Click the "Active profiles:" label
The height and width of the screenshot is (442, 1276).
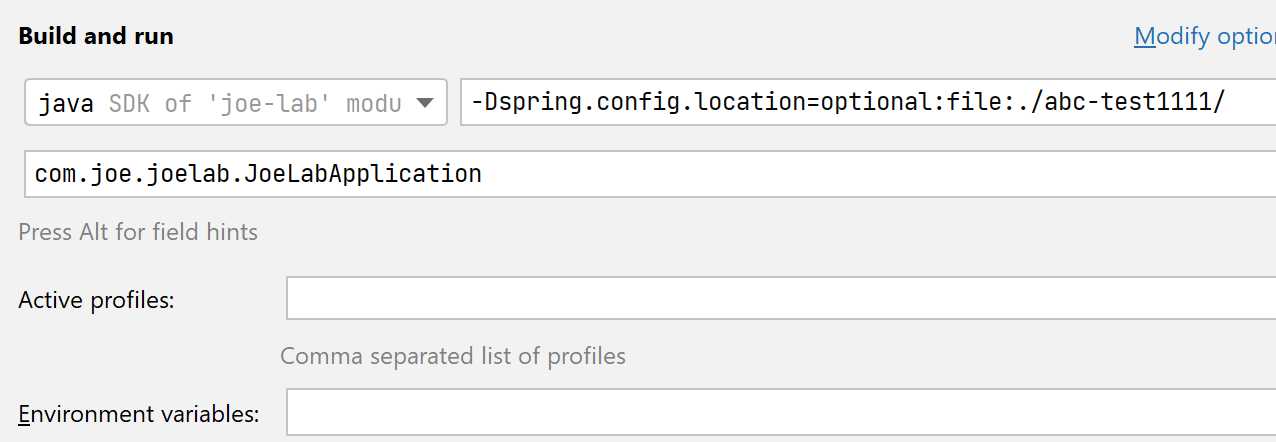point(96,300)
